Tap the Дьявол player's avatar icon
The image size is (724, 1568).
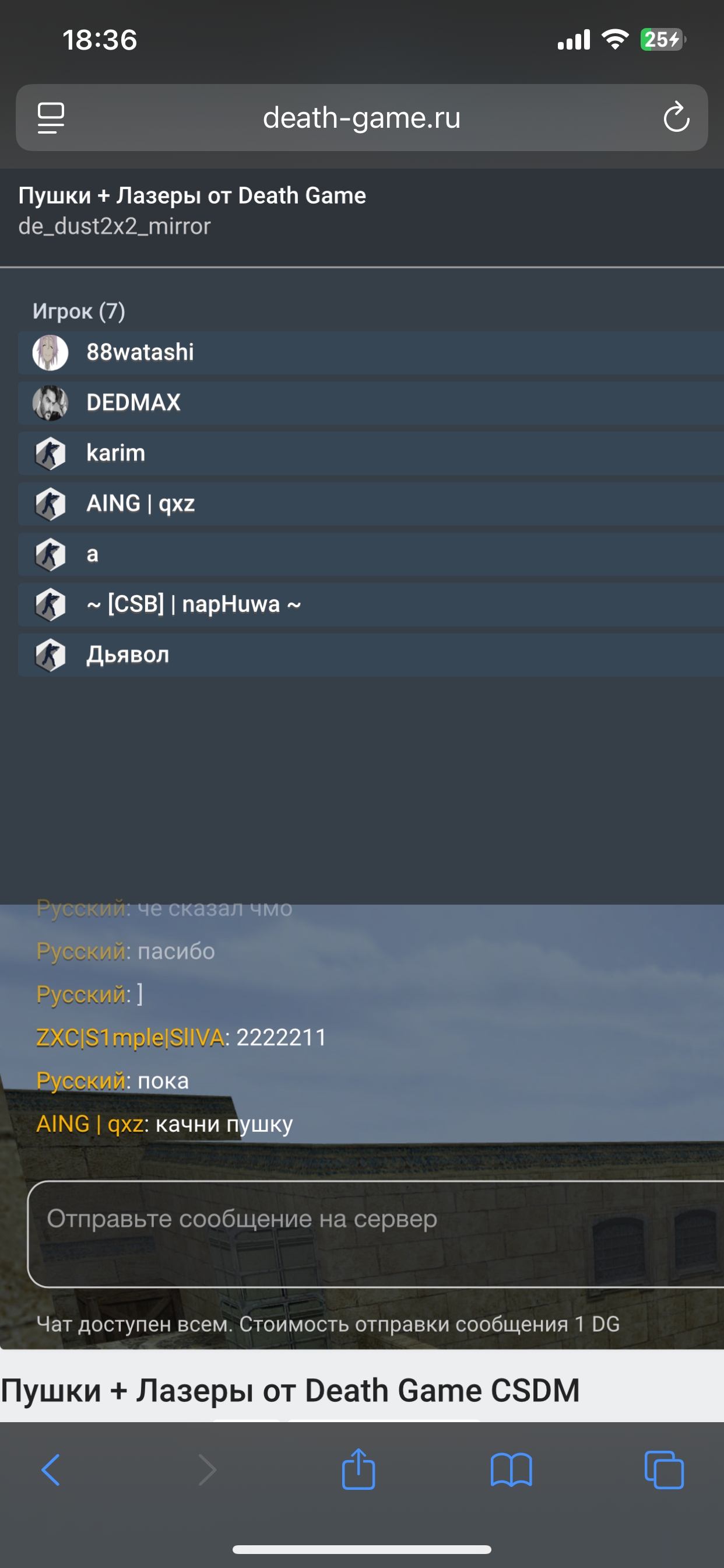pyautogui.click(x=50, y=655)
